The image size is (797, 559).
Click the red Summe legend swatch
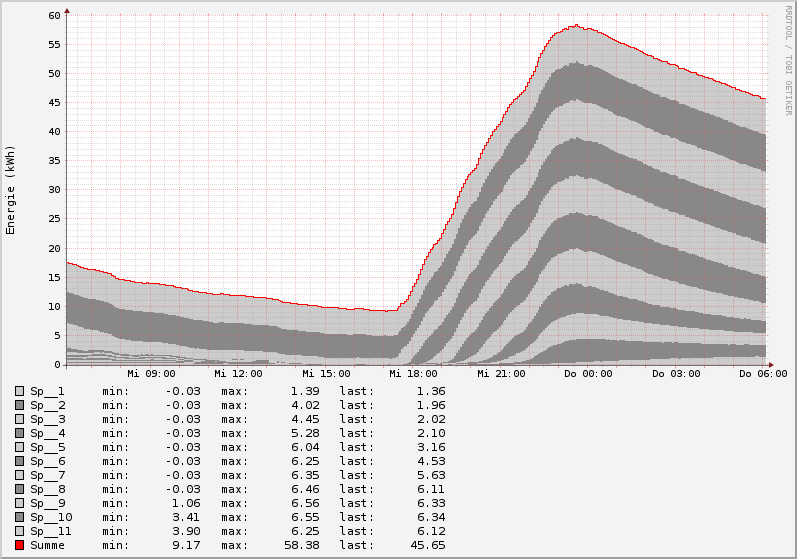coord(19,545)
